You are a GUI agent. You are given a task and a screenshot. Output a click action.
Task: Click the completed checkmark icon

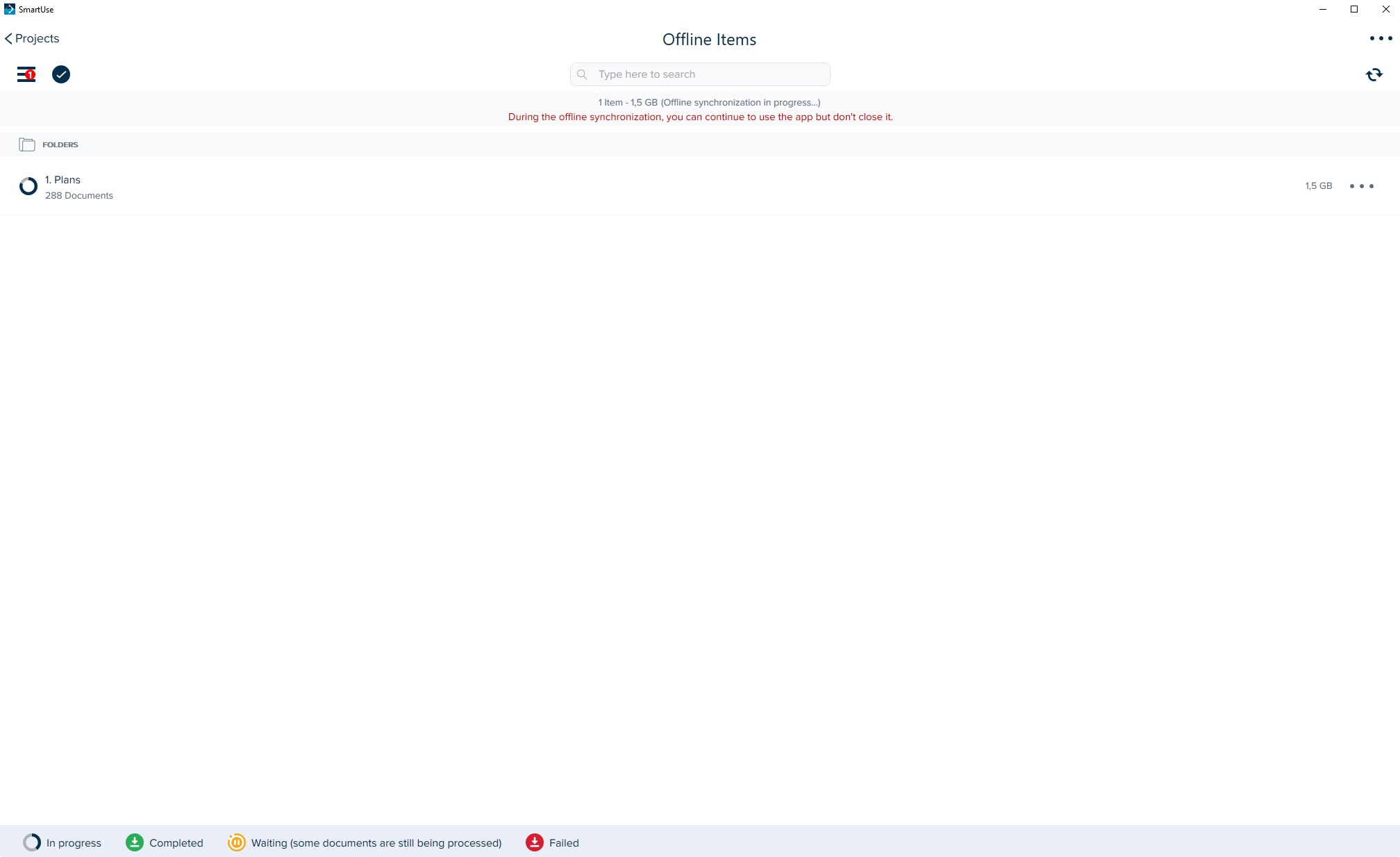[x=60, y=73]
